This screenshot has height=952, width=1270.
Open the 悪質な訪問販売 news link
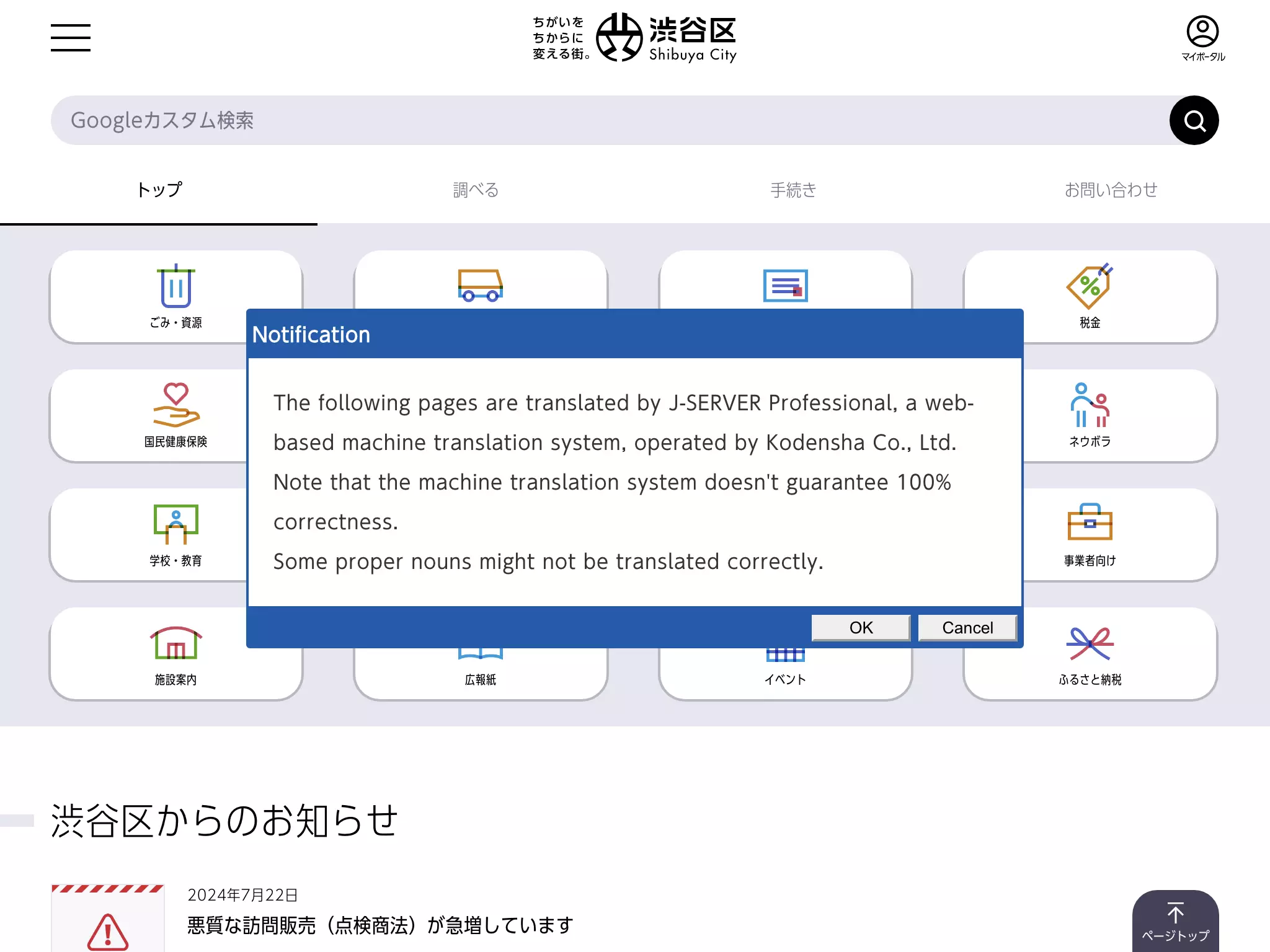click(380, 925)
